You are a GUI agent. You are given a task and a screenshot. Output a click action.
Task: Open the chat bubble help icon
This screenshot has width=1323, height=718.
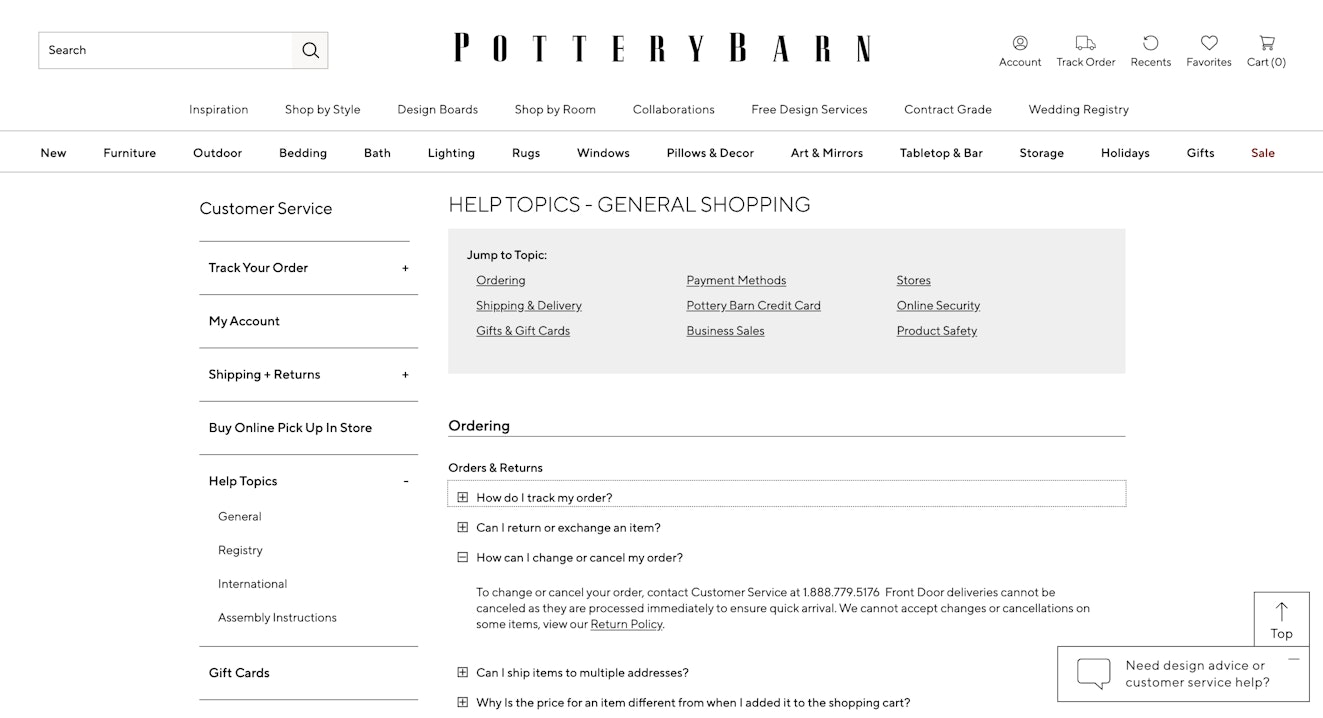coord(1093,673)
